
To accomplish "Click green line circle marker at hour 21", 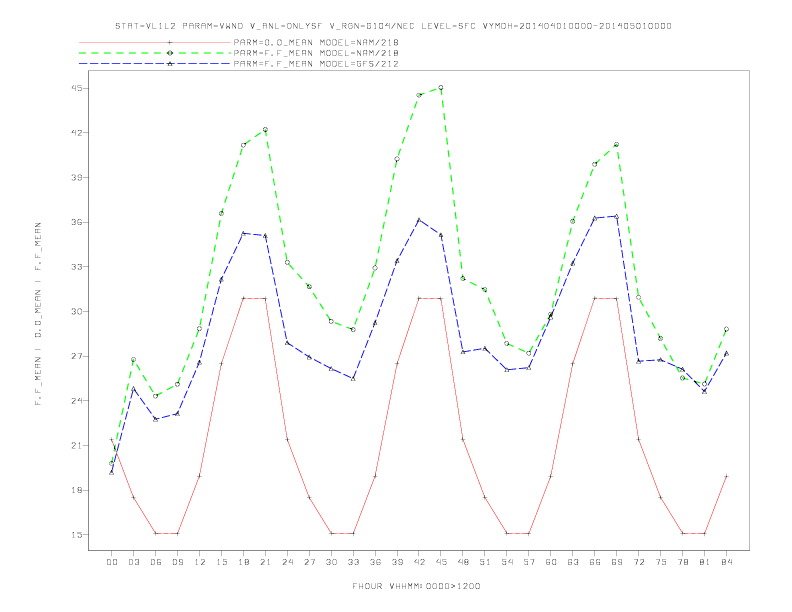I will [265, 130].
